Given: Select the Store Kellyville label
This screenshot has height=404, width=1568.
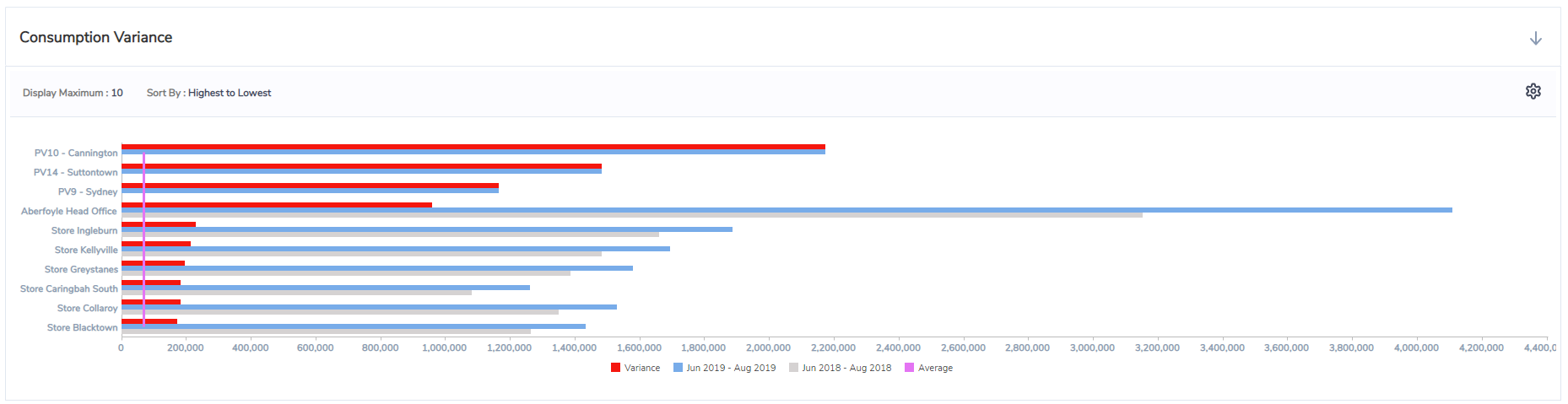Looking at the screenshot, I should [x=86, y=250].
